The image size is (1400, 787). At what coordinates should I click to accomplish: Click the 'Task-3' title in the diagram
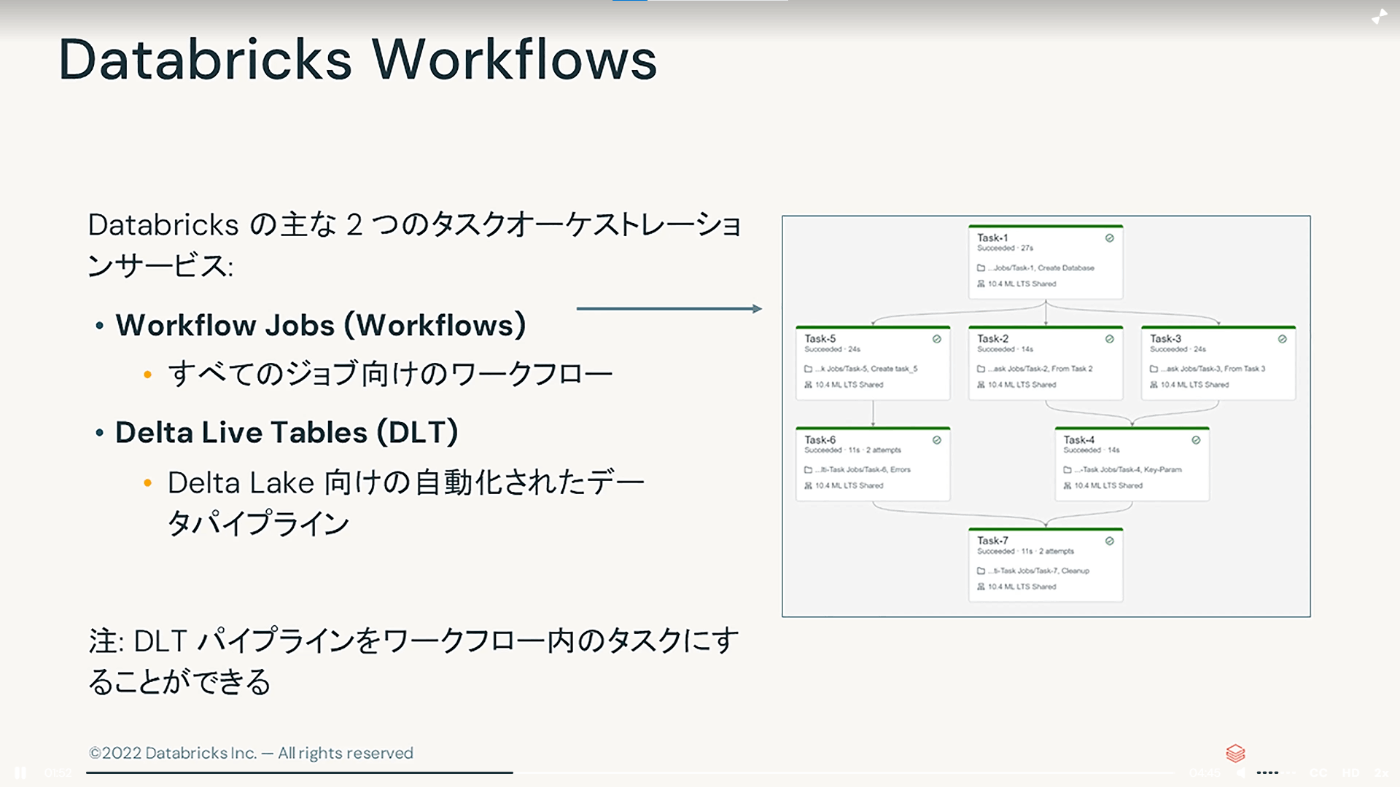click(1166, 339)
